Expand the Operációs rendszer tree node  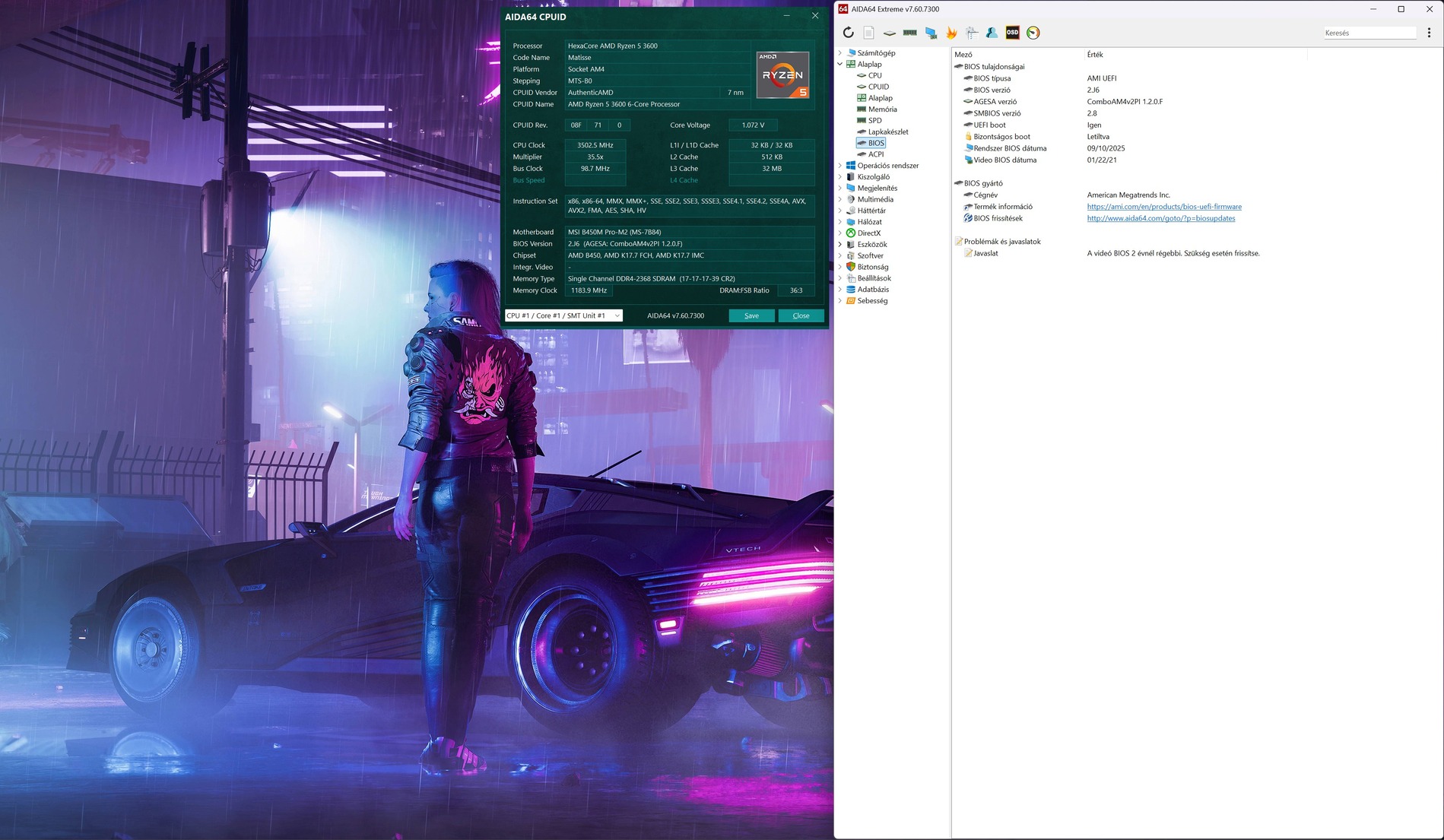pos(840,166)
